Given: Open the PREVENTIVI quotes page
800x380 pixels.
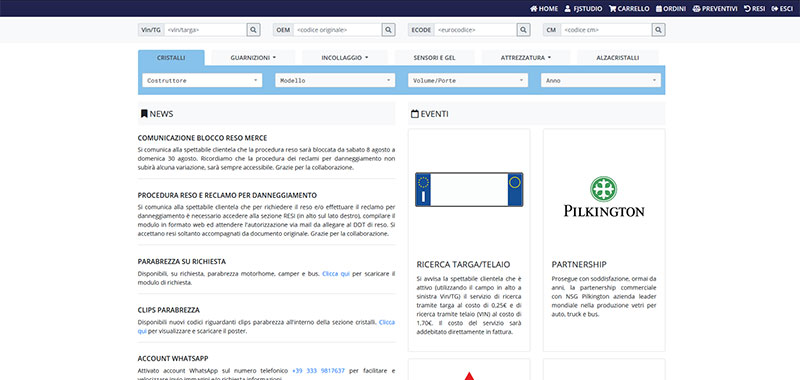Looking at the screenshot, I should coord(715,9).
